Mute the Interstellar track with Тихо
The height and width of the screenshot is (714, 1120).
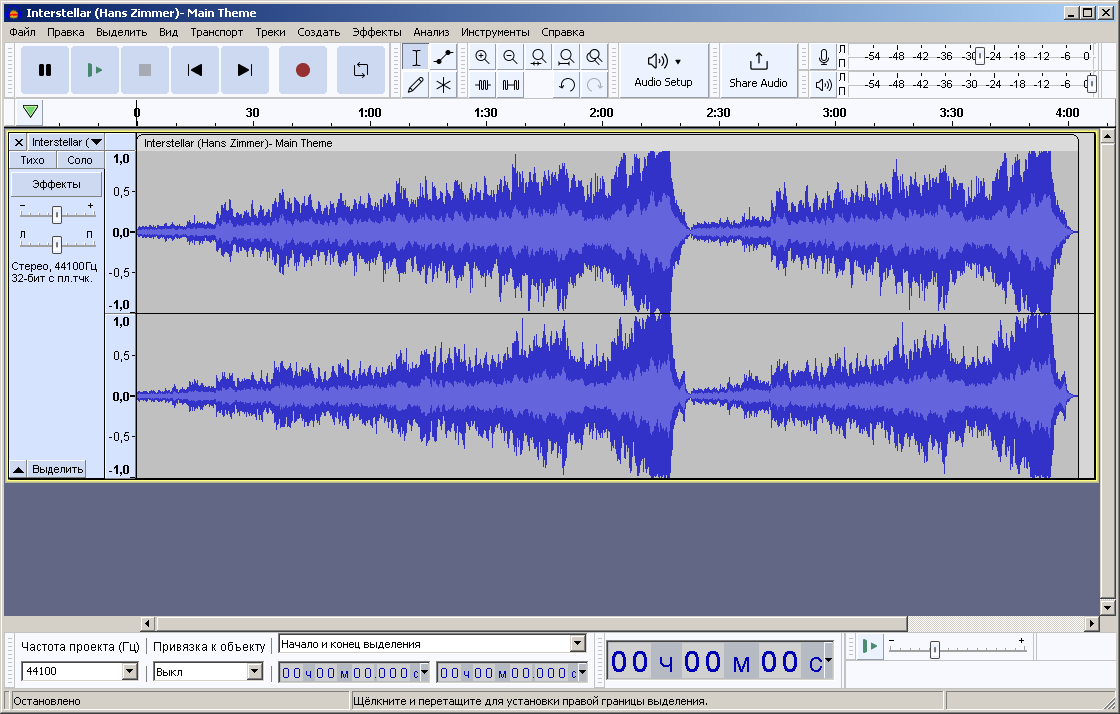pos(31,160)
